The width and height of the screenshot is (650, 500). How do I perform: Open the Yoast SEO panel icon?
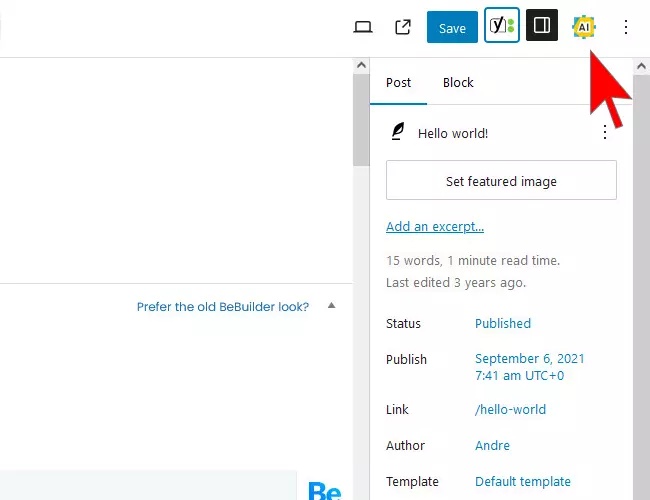point(502,27)
